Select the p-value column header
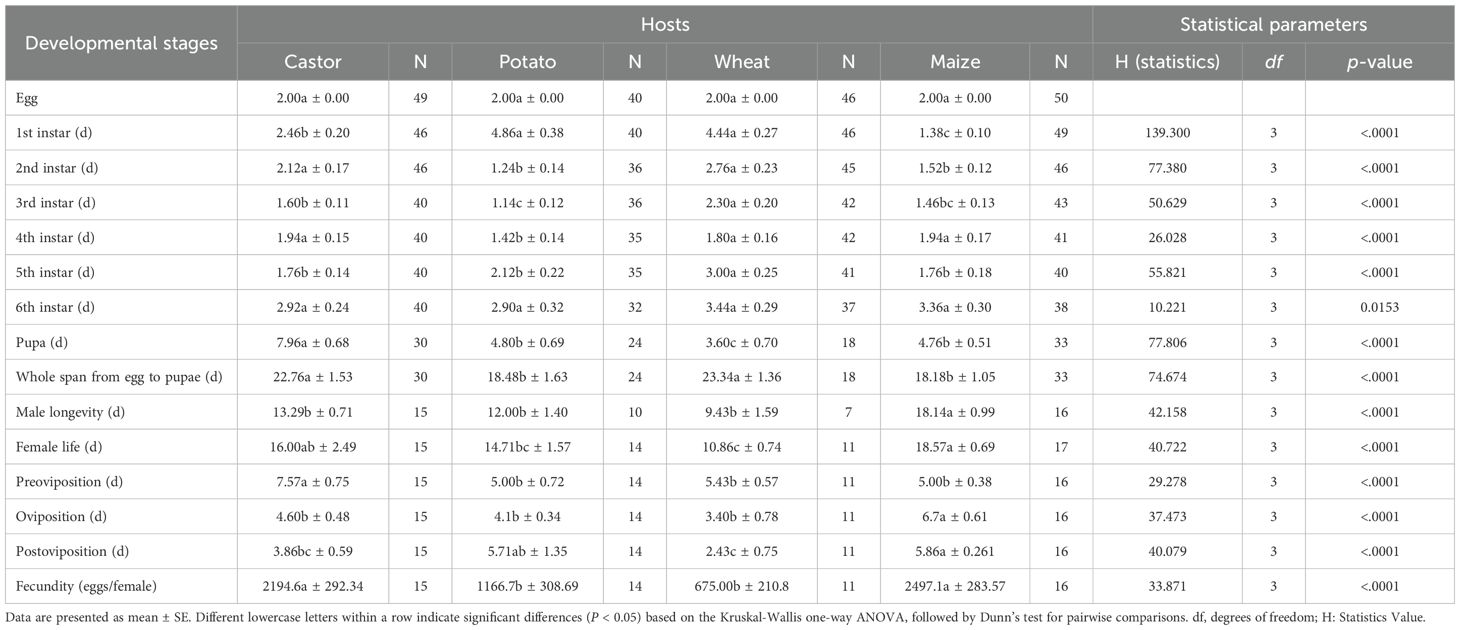Screen dimensions: 1460x630 click(x=1379, y=62)
